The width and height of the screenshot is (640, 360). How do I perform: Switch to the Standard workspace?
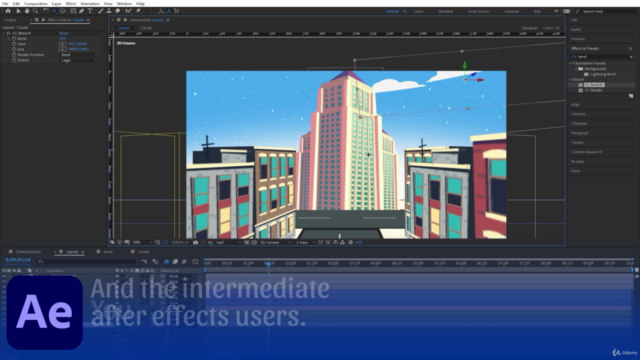click(445, 11)
